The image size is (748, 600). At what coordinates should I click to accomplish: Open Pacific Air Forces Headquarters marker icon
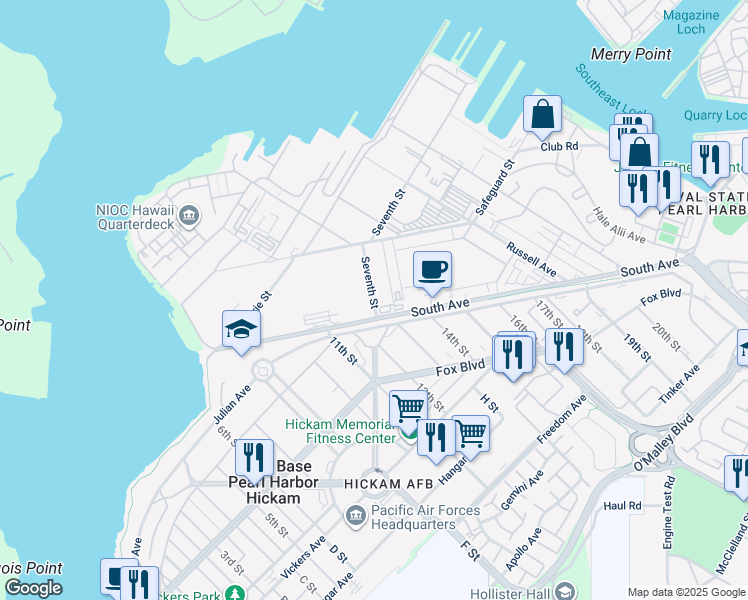point(355,517)
